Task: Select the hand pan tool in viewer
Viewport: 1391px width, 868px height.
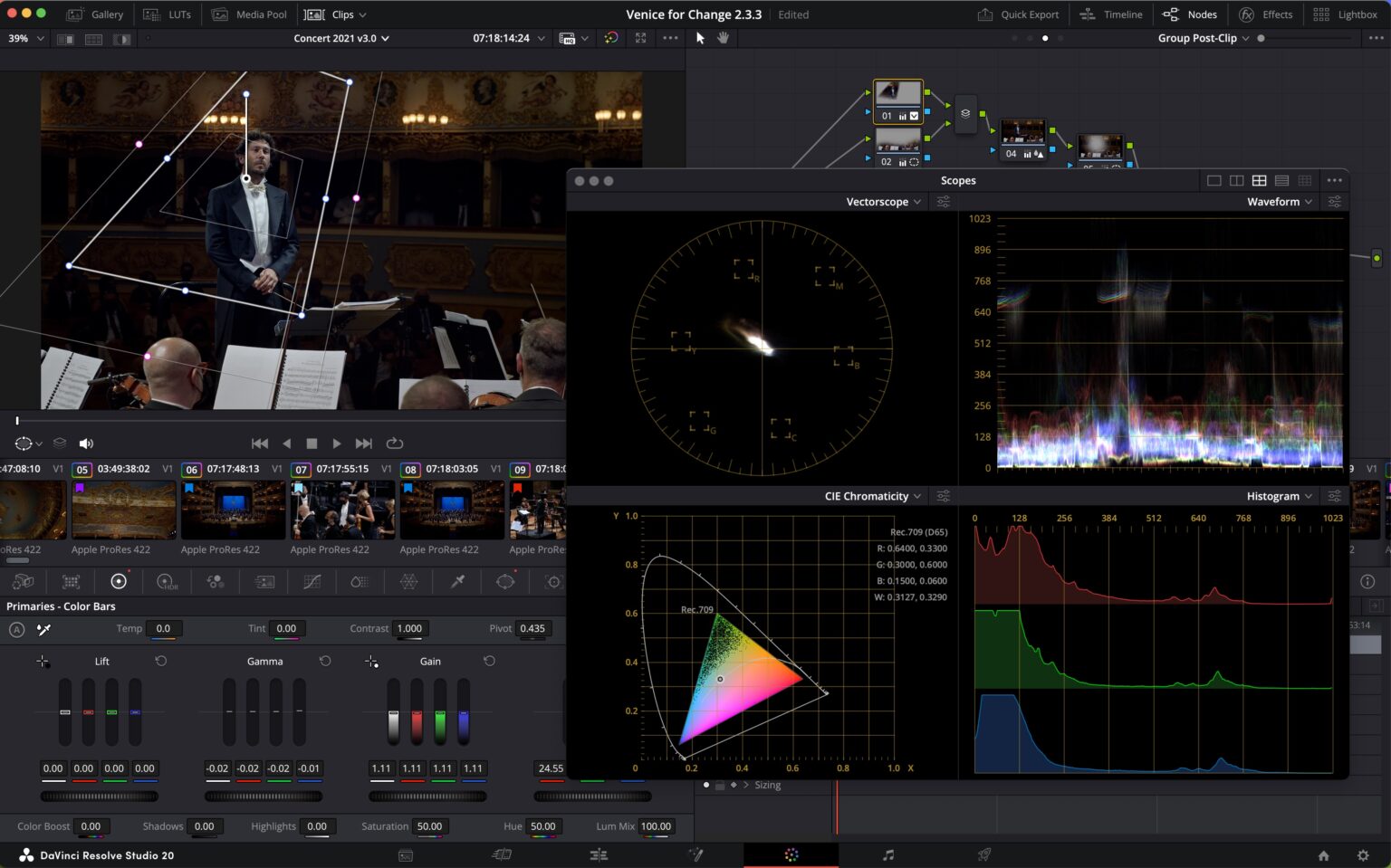Action: pos(723,38)
